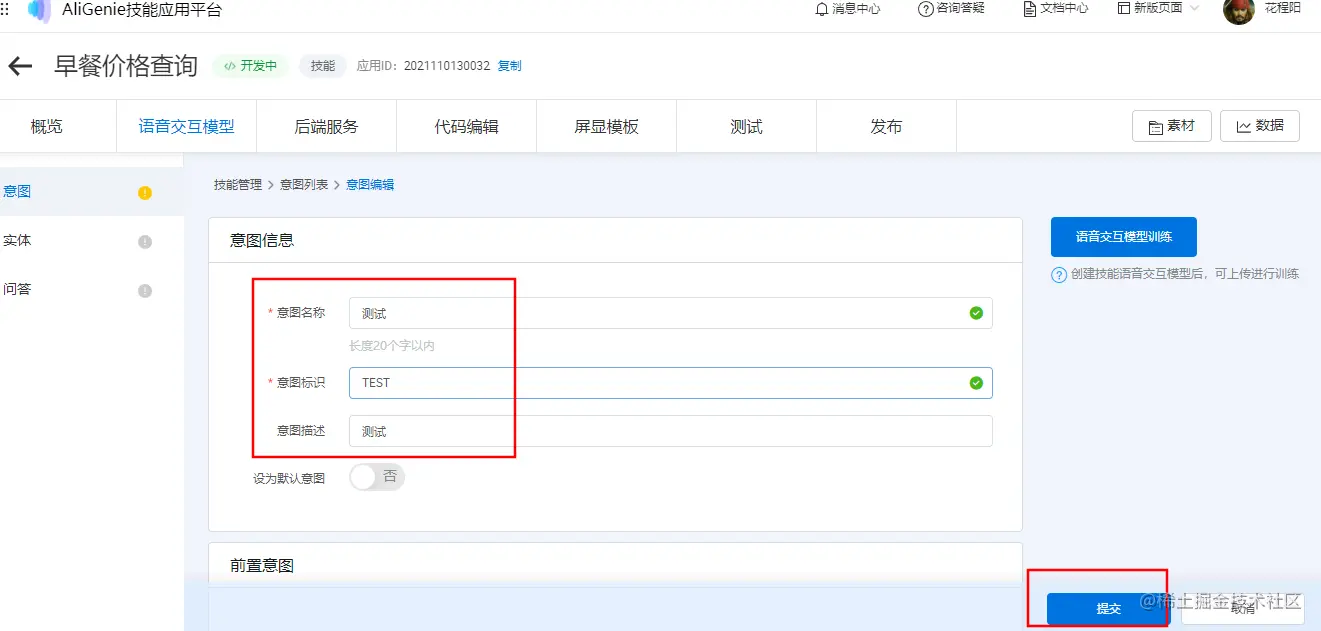1321x631 pixels.
Task: Focus the 意图标识 input containing TEST
Action: click(x=671, y=382)
